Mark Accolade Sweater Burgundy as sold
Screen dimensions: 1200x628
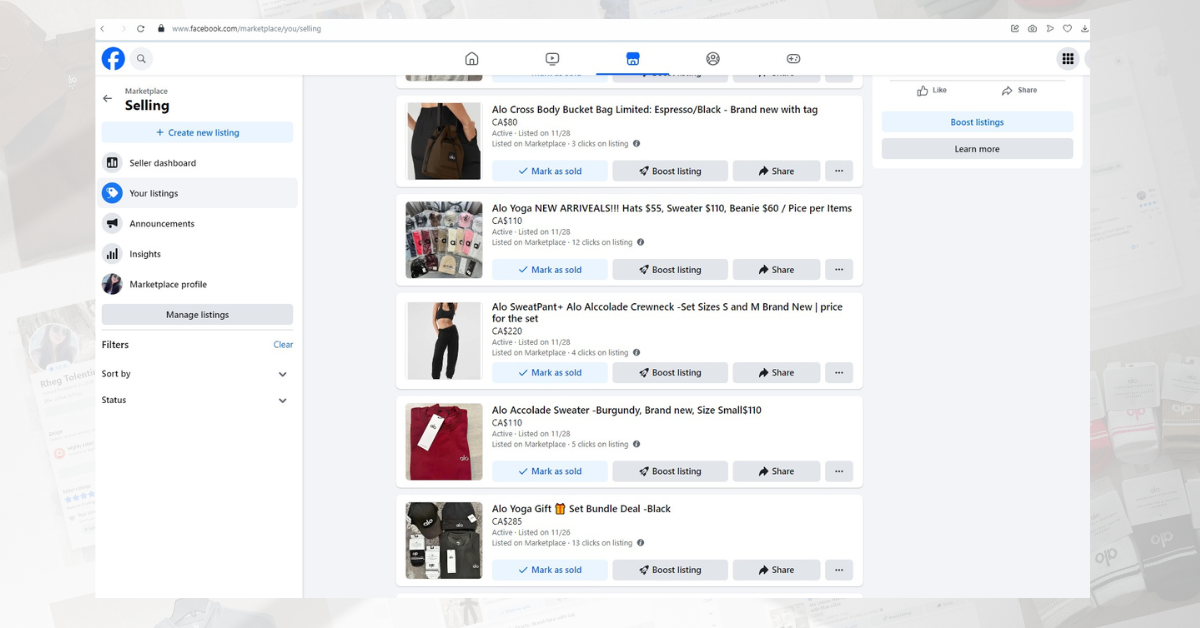(550, 471)
